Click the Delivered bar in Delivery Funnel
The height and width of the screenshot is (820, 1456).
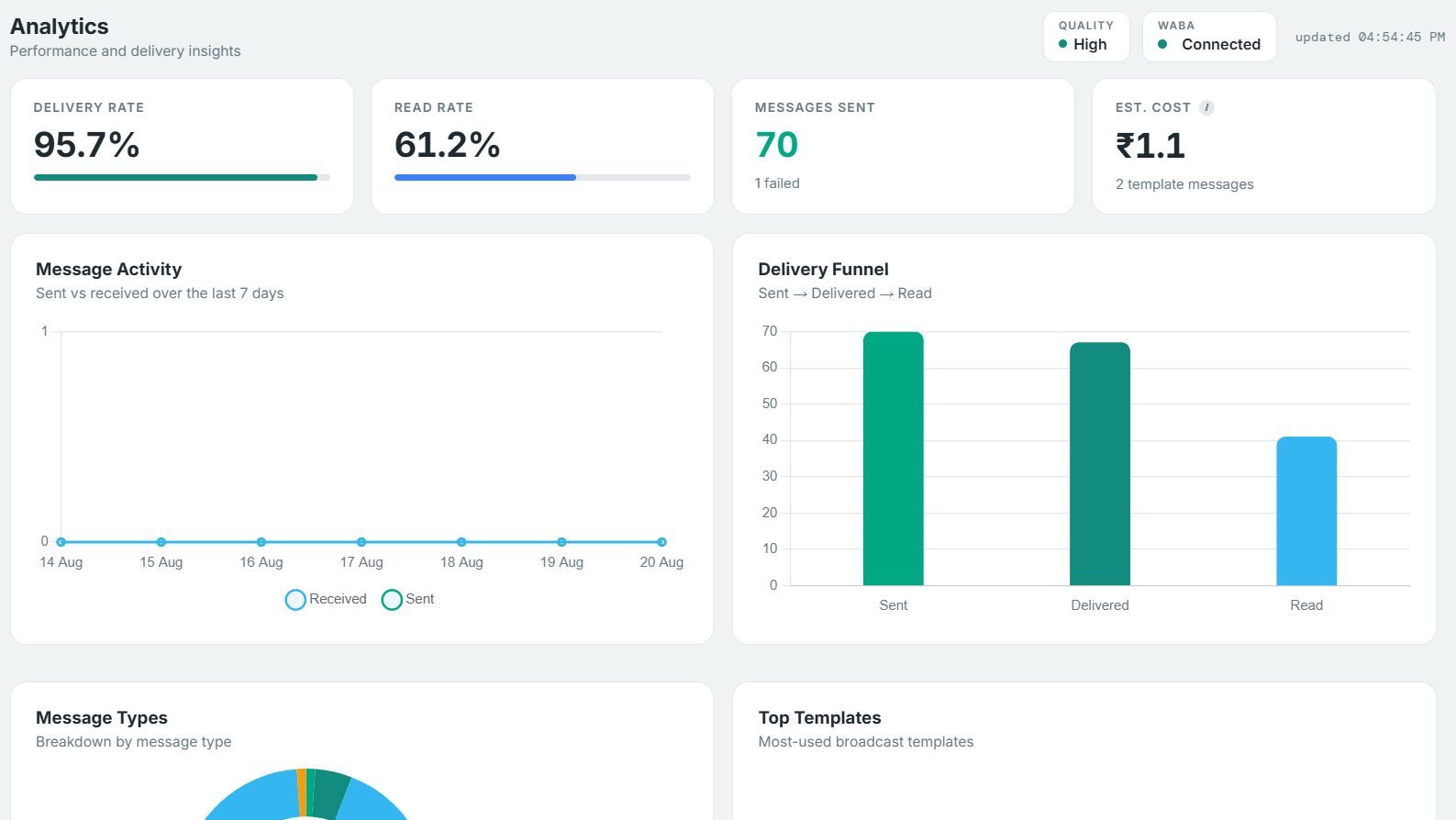click(1100, 464)
